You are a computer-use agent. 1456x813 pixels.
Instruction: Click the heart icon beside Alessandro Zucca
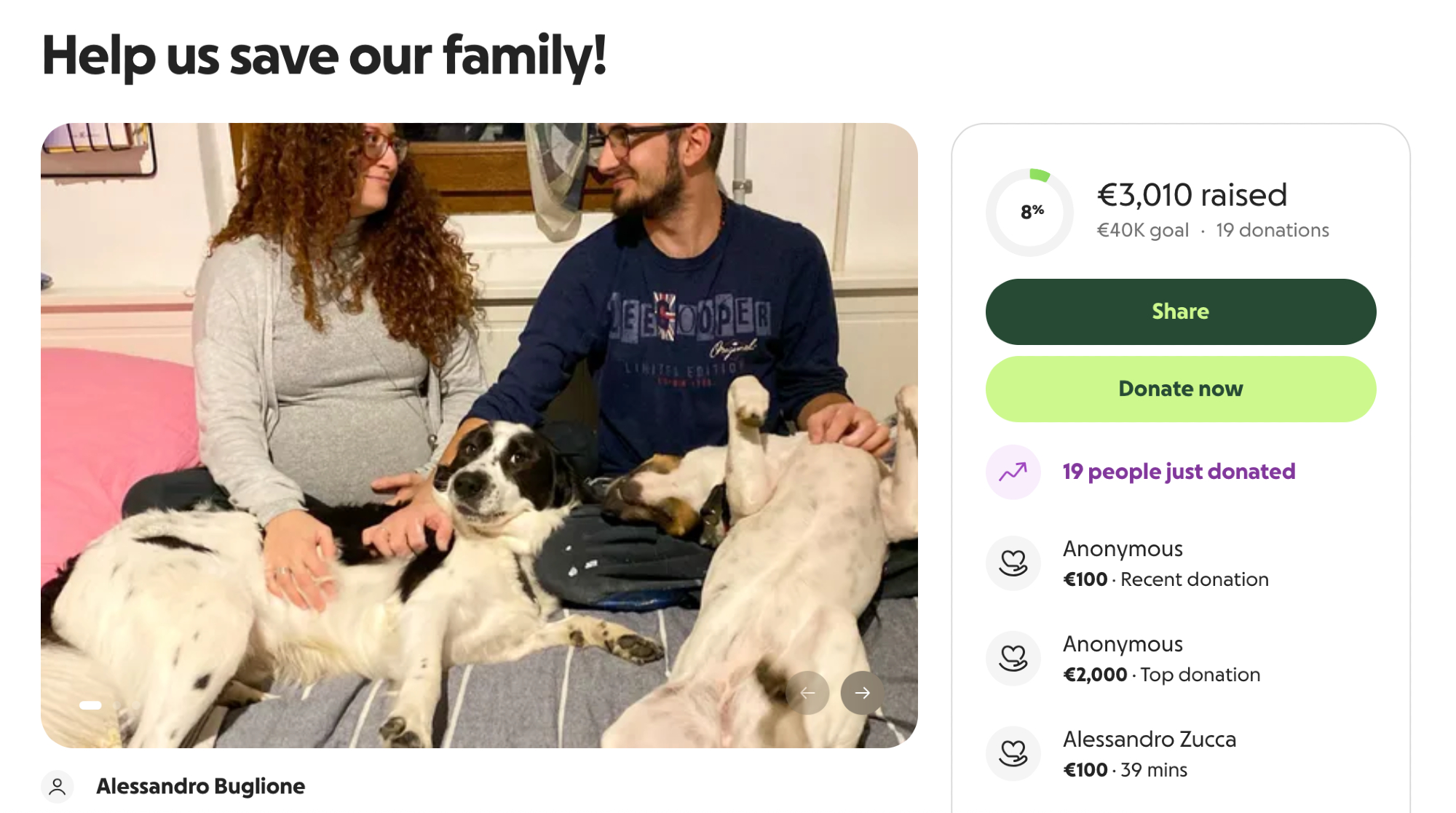[1013, 753]
